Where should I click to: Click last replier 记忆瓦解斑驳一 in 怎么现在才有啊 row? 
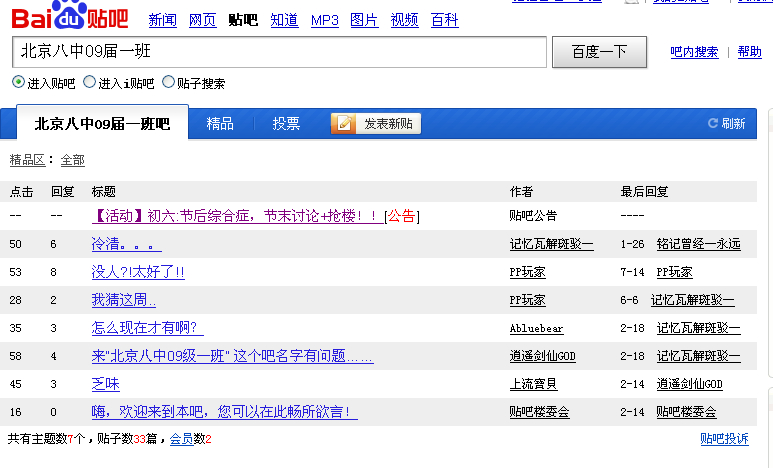tap(699, 328)
